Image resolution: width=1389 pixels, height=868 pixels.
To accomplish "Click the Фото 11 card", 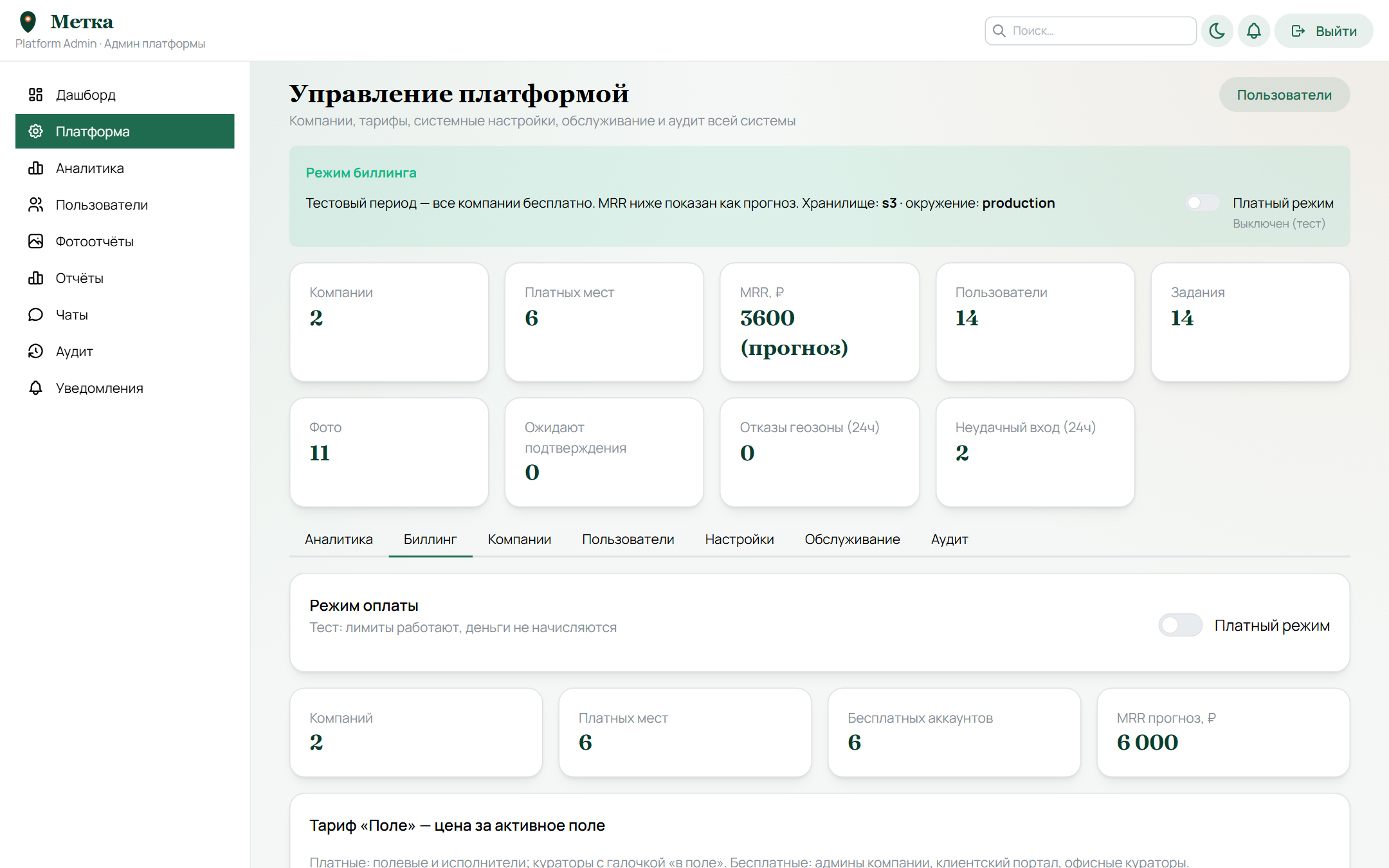I will pyautogui.click(x=389, y=453).
